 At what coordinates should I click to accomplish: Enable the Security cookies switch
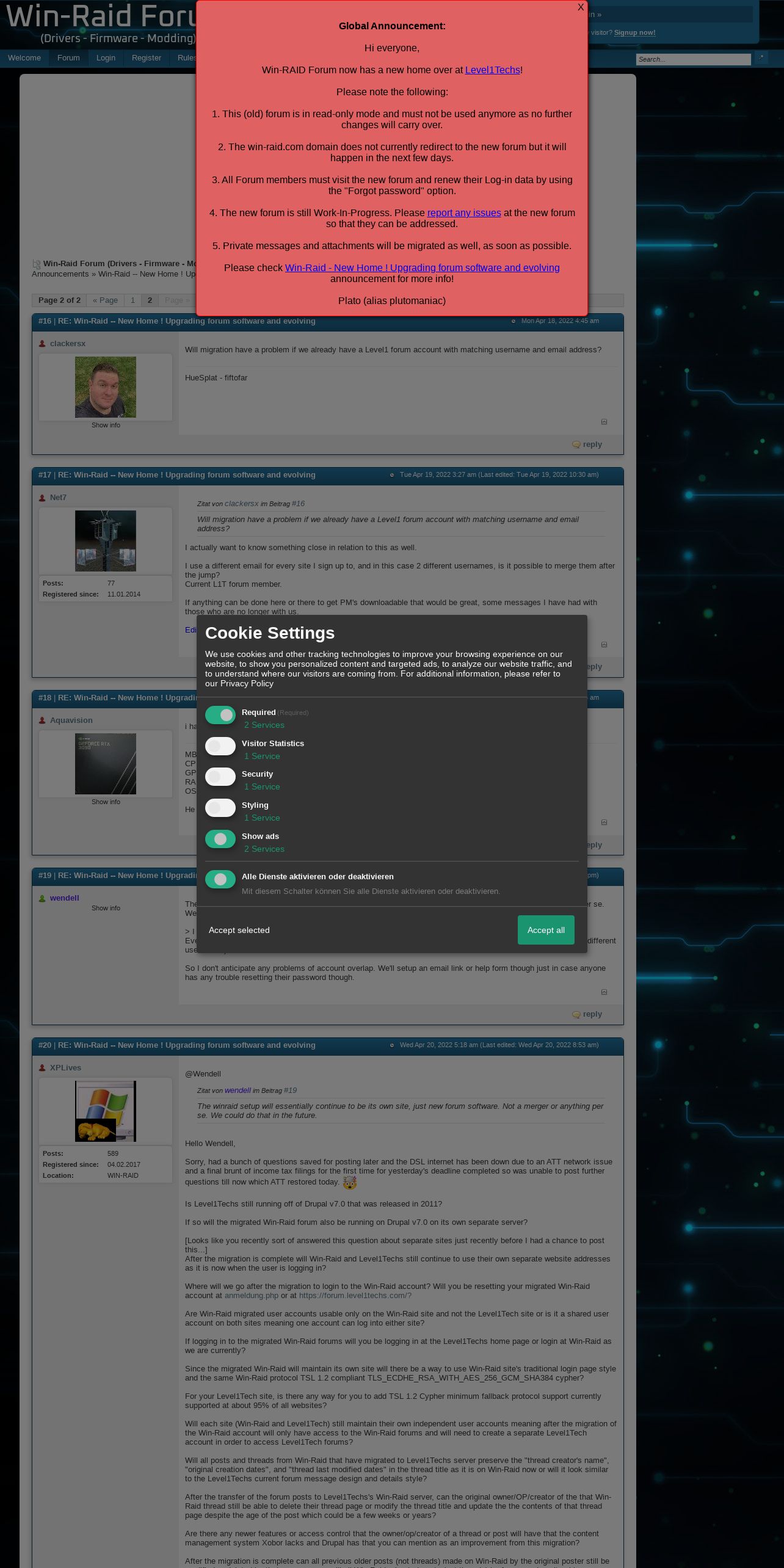point(220,777)
